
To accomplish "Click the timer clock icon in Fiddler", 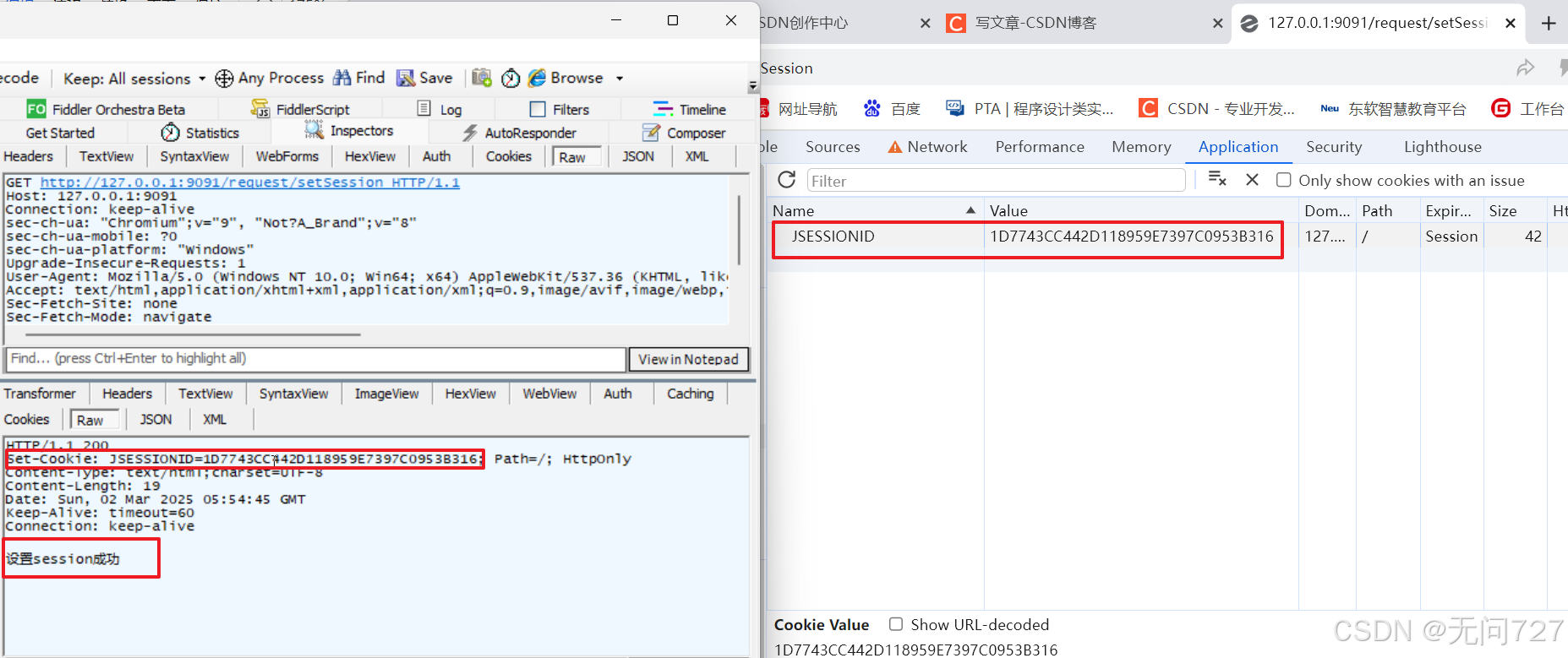I will [511, 78].
